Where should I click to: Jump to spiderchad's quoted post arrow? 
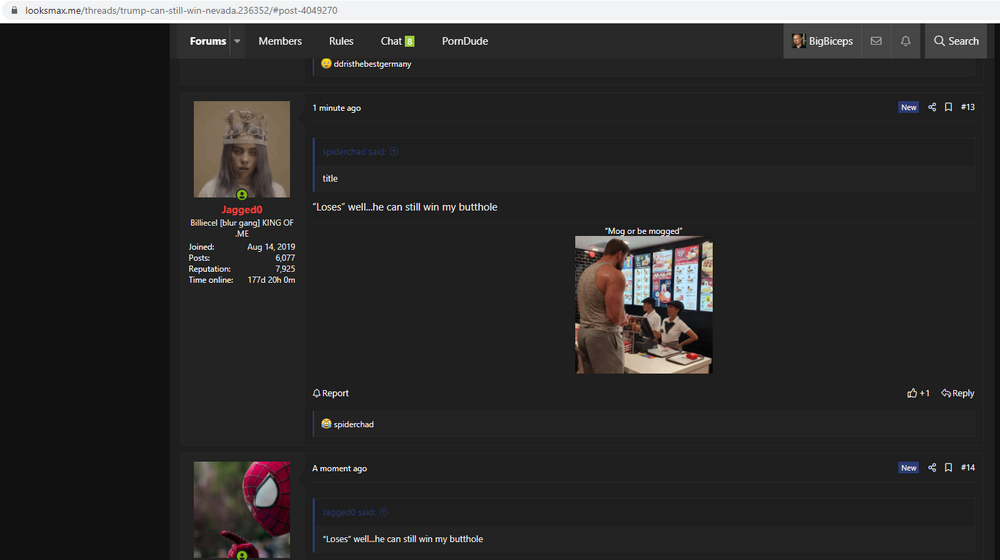(393, 151)
